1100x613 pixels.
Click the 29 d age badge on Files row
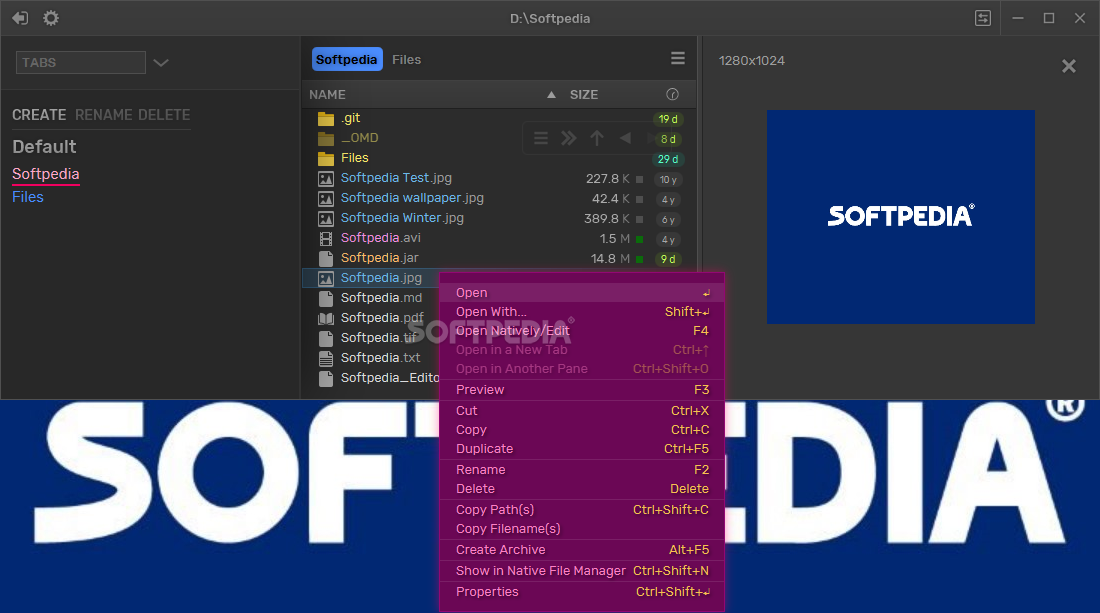[x=668, y=159]
